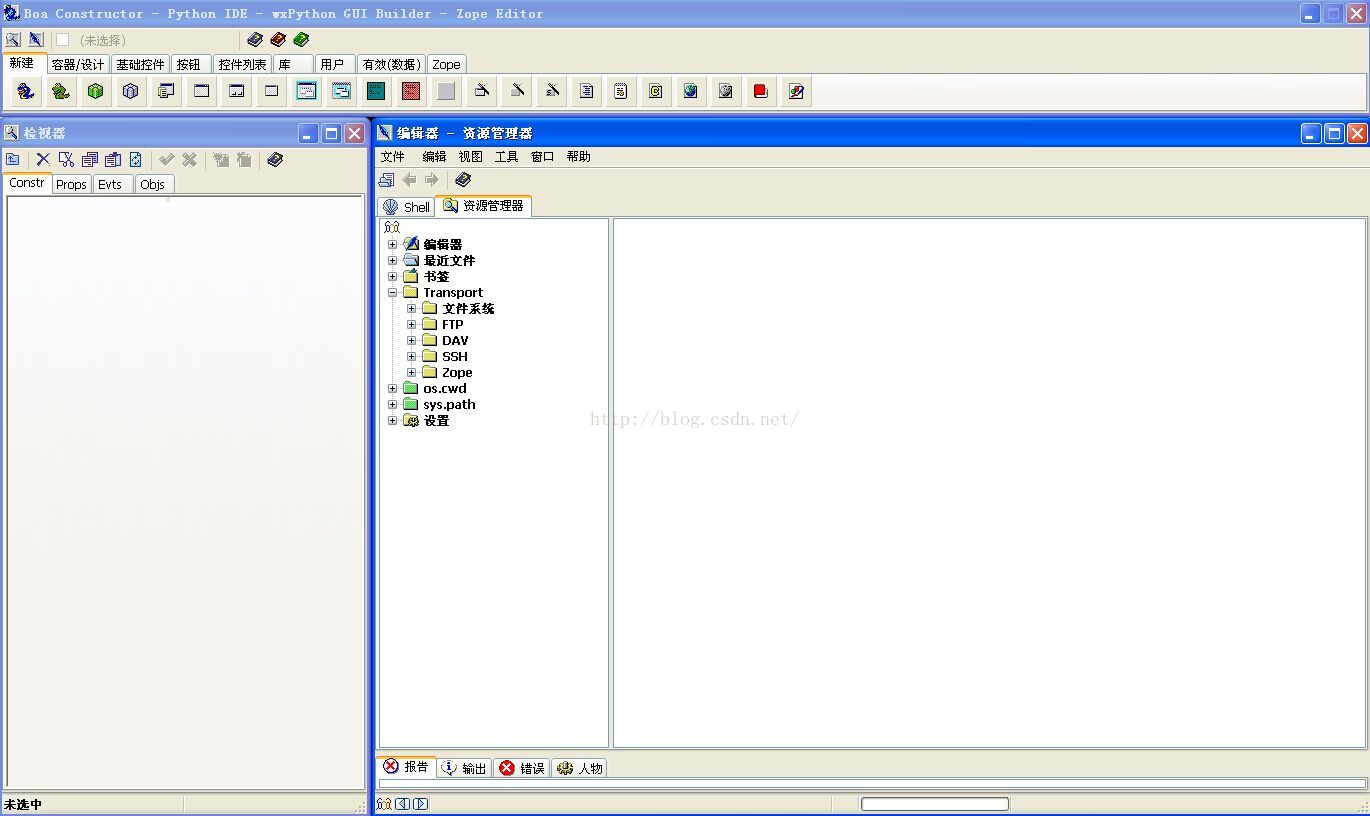Expand the 设置 tree node

click(392, 420)
